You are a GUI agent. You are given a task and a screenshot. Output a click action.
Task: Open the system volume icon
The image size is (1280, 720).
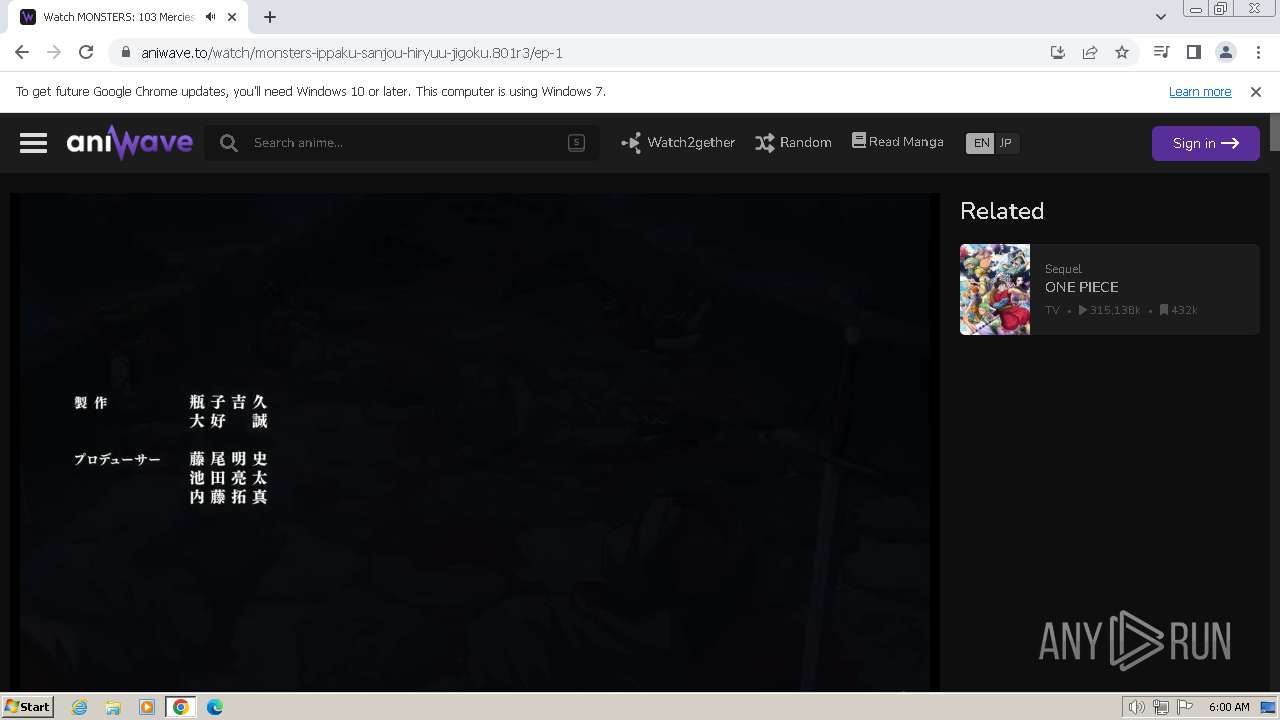(x=1137, y=707)
